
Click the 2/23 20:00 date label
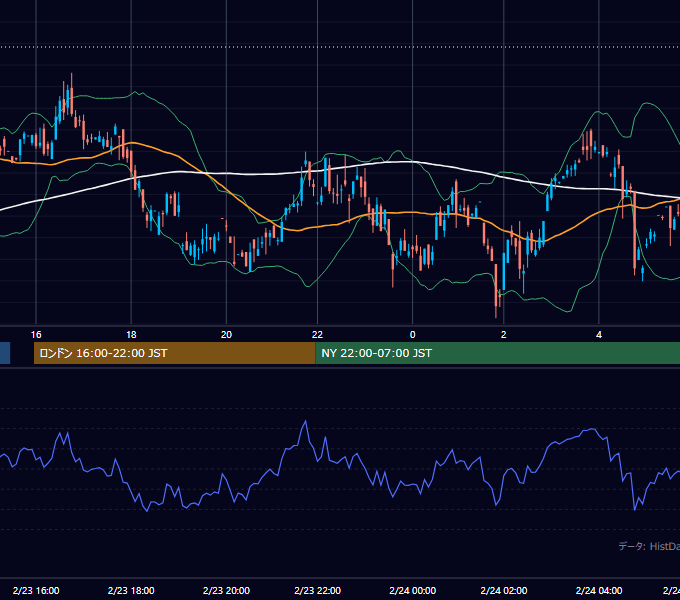pos(226,590)
